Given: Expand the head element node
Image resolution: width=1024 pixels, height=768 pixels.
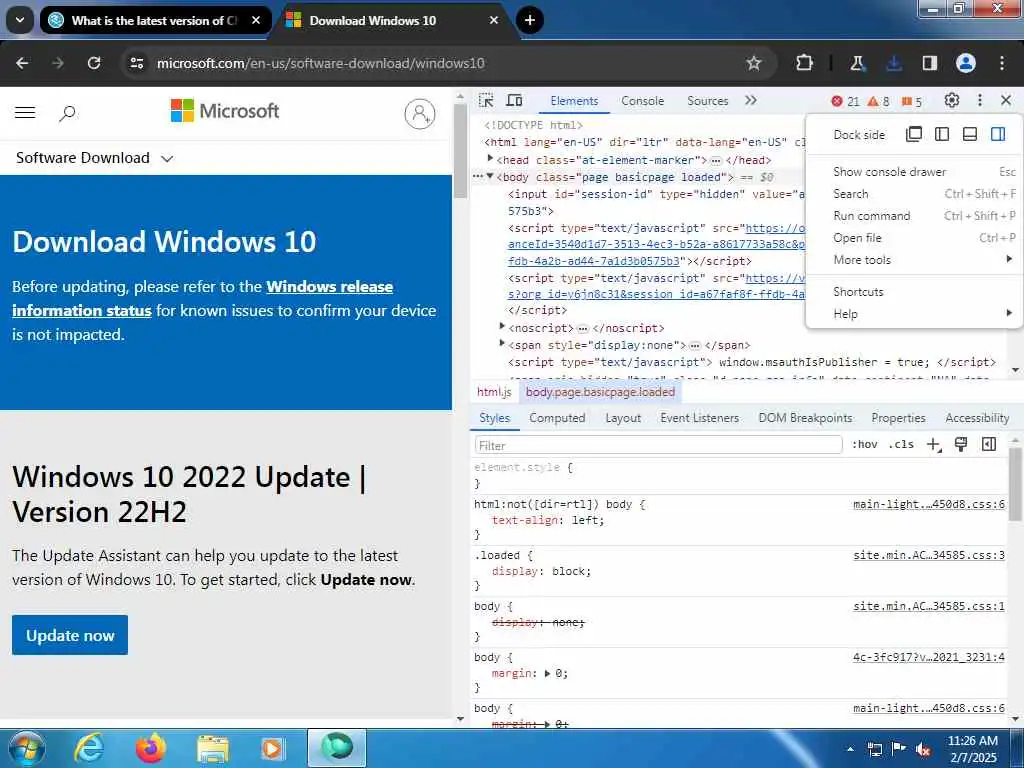Looking at the screenshot, I should coord(490,159).
